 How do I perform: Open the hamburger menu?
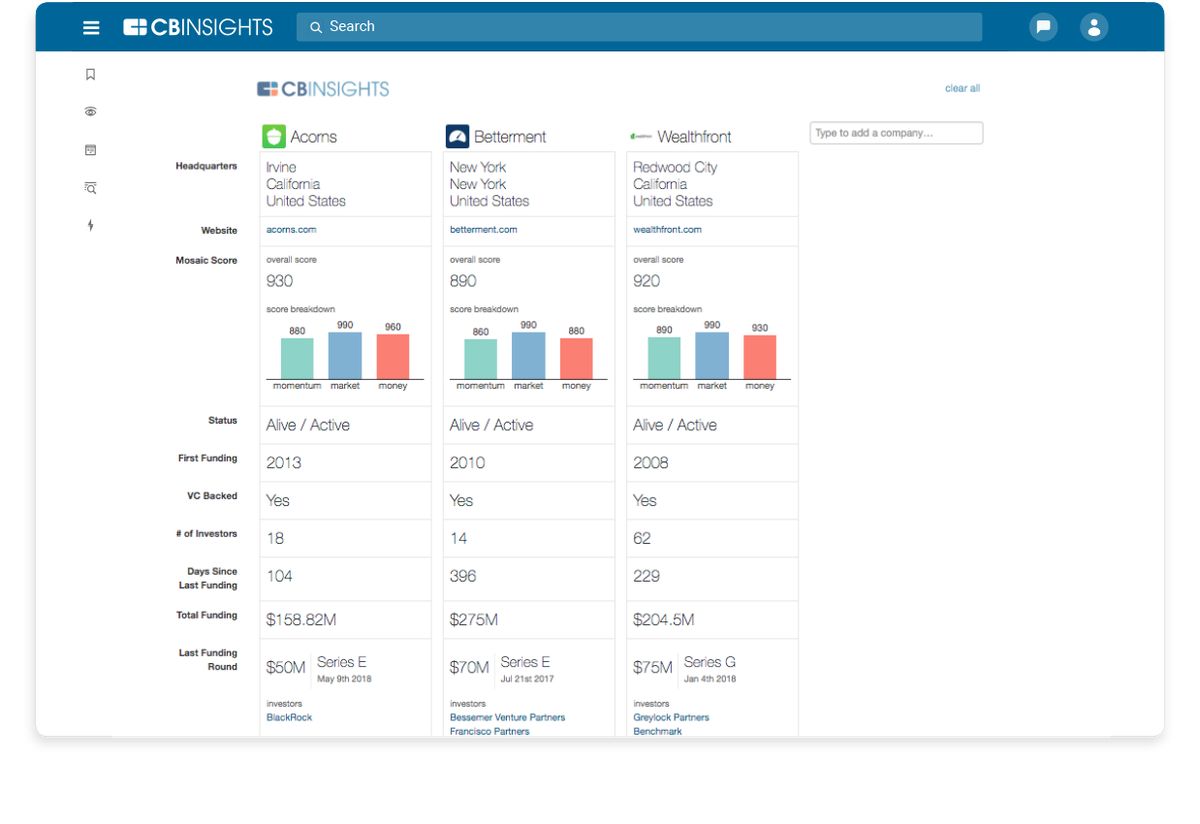tap(91, 28)
